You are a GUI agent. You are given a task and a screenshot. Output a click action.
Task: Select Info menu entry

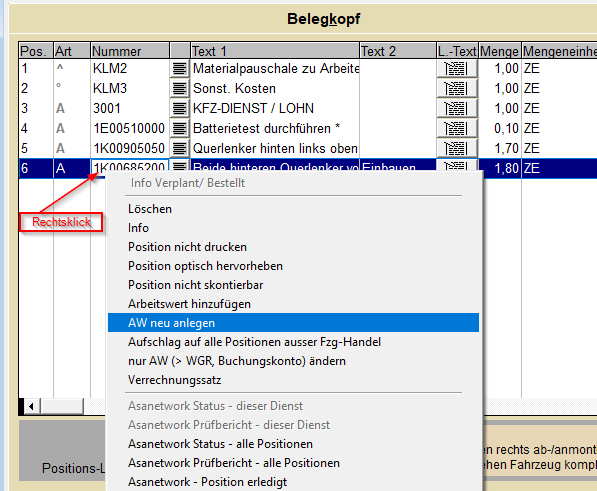tap(293, 228)
